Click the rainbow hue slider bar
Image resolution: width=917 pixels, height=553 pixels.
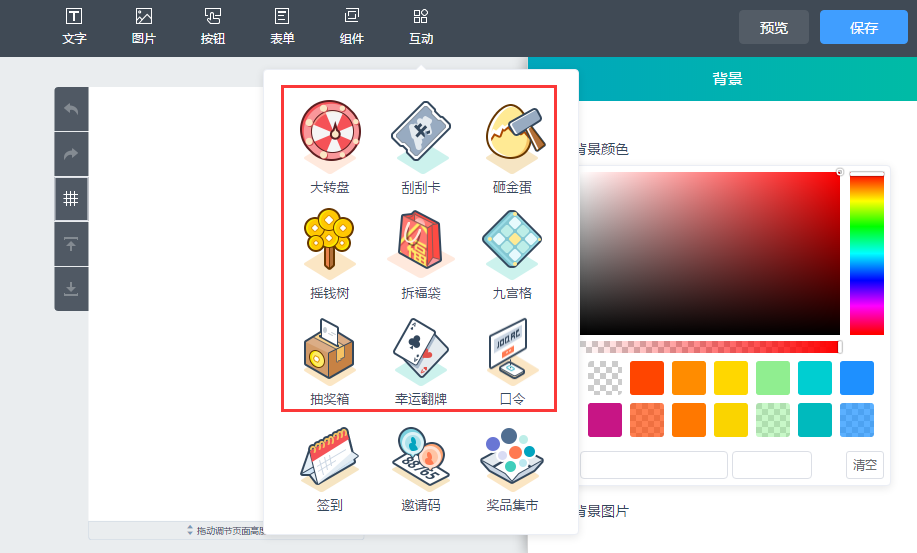866,255
